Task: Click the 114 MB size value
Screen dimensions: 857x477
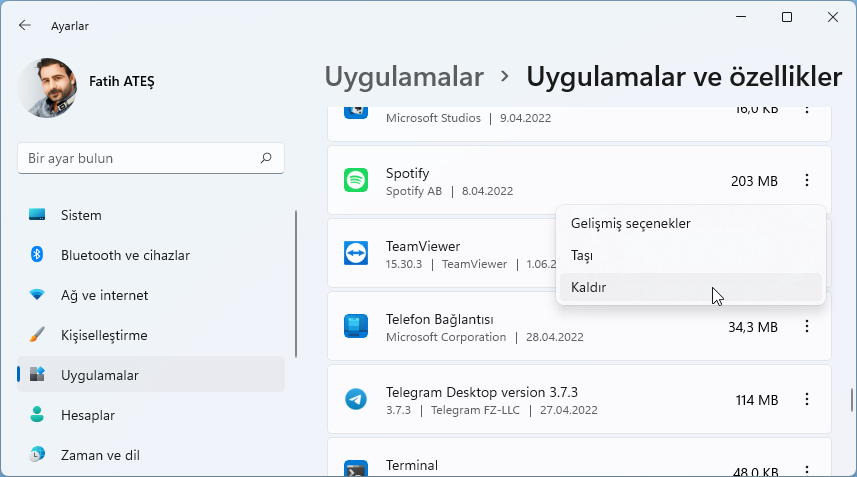Action: click(756, 400)
